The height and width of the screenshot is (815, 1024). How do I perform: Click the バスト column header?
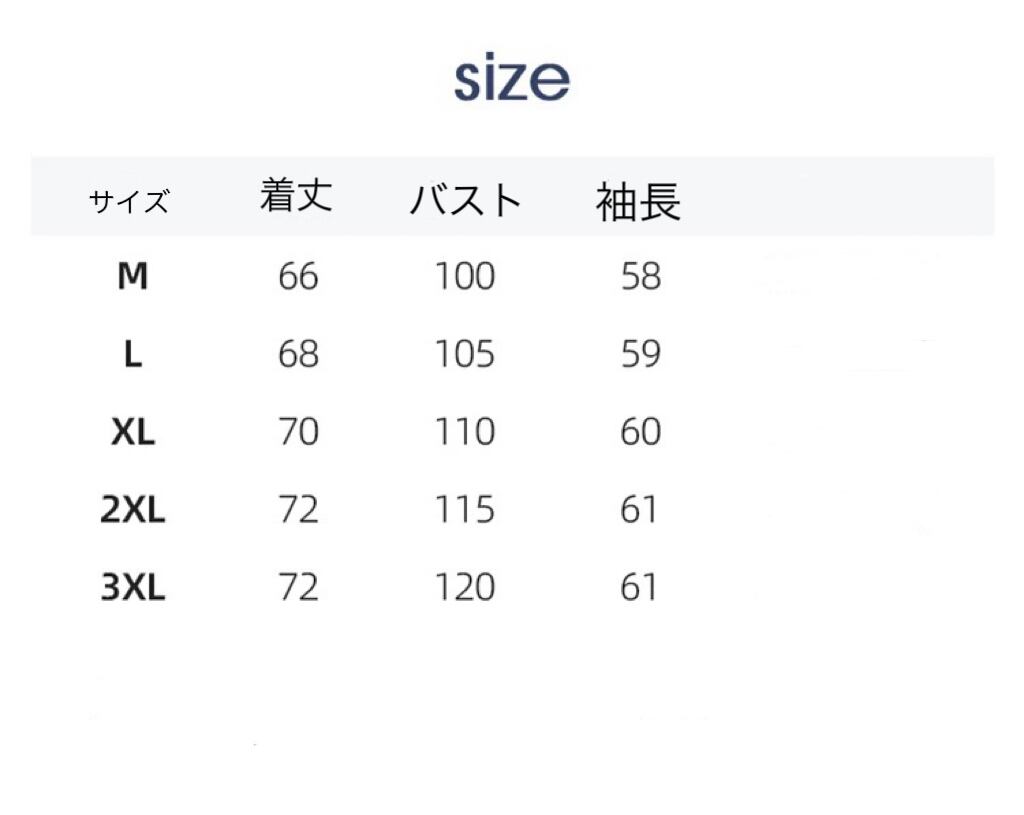click(x=465, y=200)
